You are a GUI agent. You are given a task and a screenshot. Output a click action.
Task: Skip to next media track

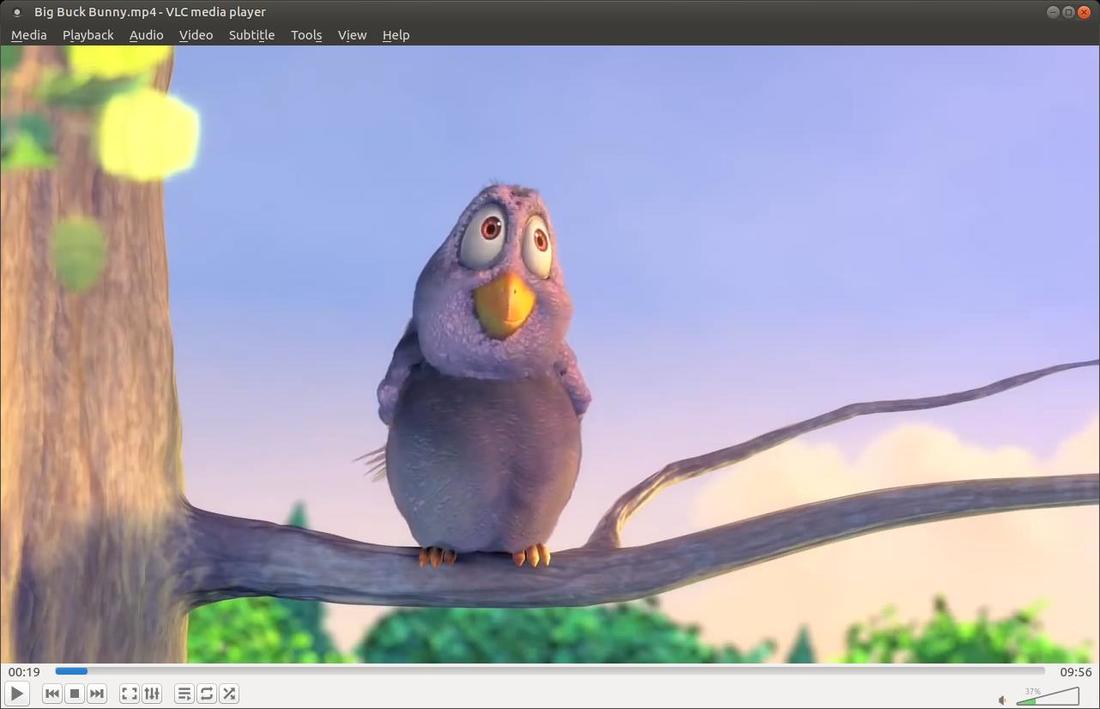pos(97,694)
